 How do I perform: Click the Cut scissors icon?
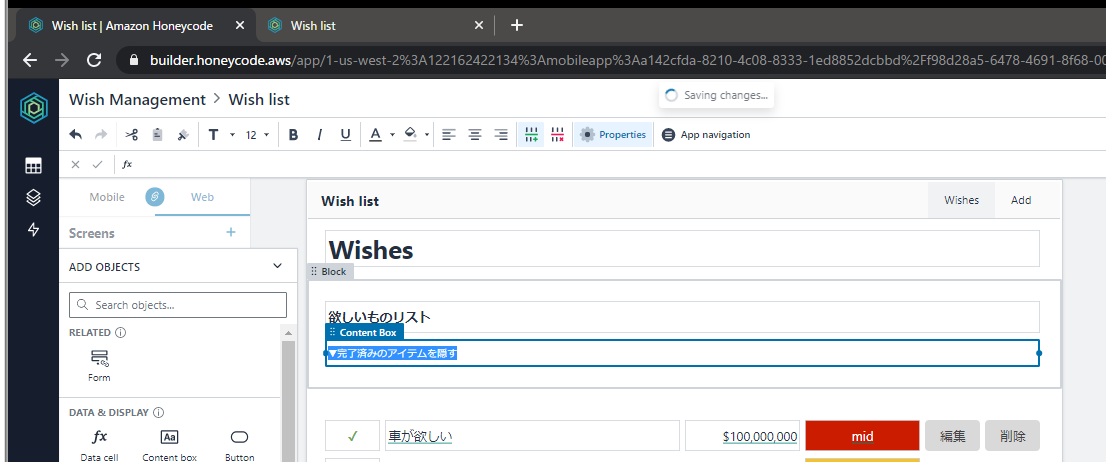[x=131, y=135]
